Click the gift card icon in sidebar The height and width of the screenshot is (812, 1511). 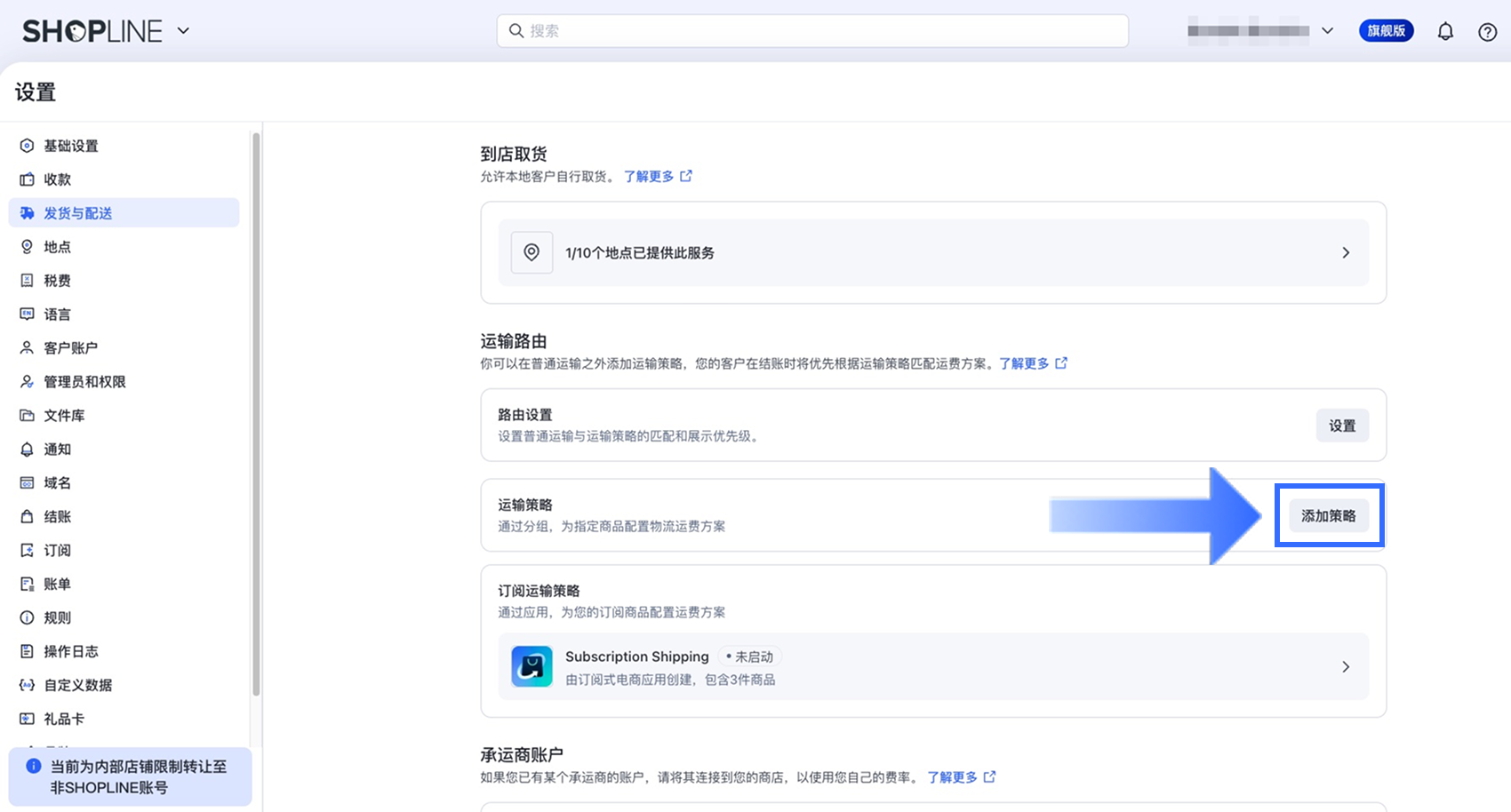click(x=27, y=719)
